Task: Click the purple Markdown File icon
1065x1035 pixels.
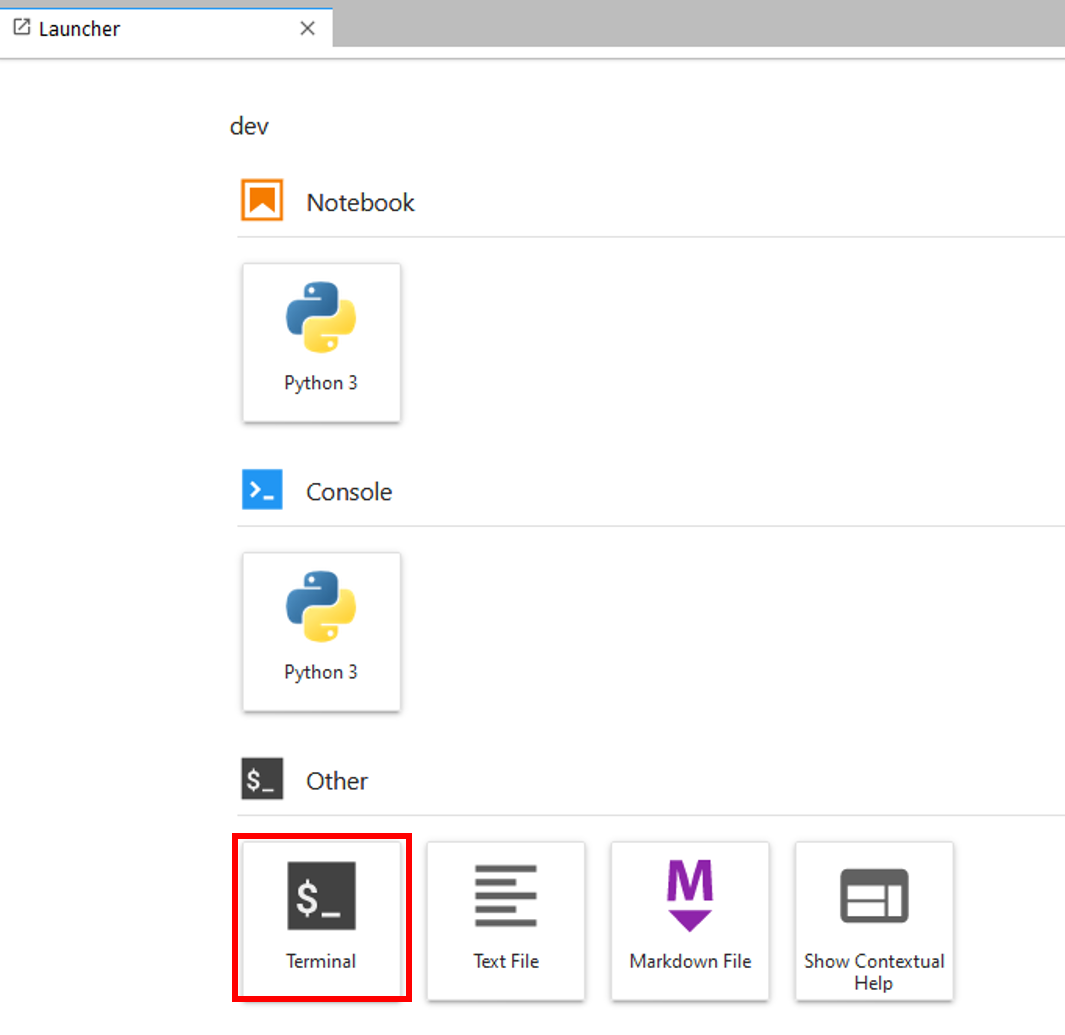Action: coord(690,895)
